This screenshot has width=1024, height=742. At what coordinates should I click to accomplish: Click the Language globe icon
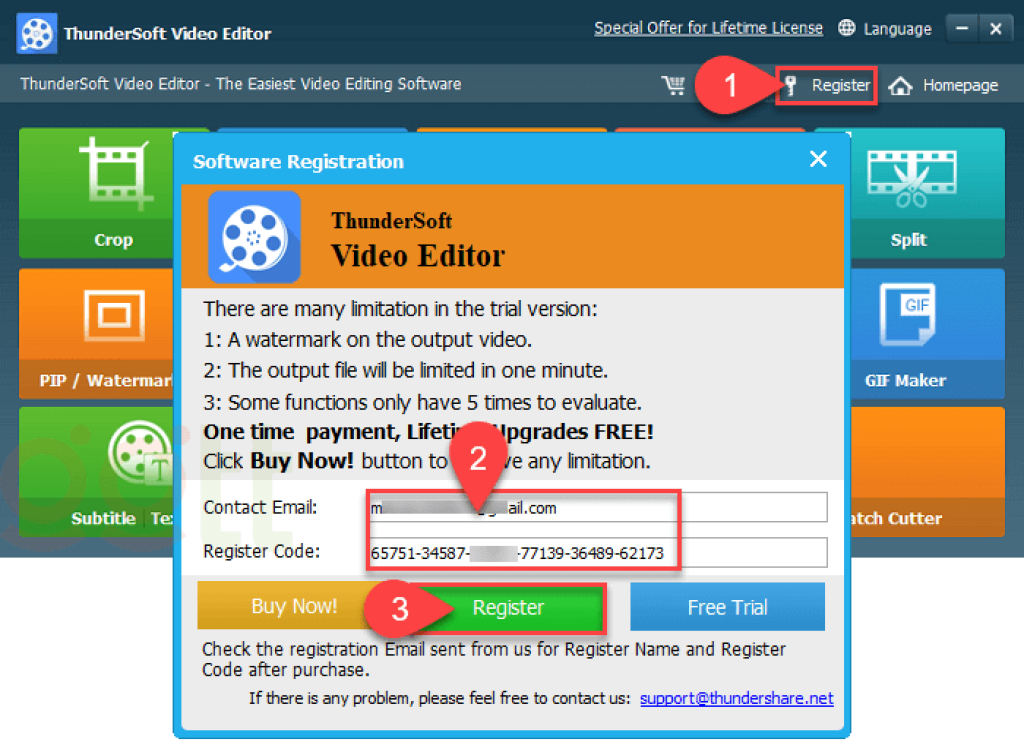coord(847,28)
